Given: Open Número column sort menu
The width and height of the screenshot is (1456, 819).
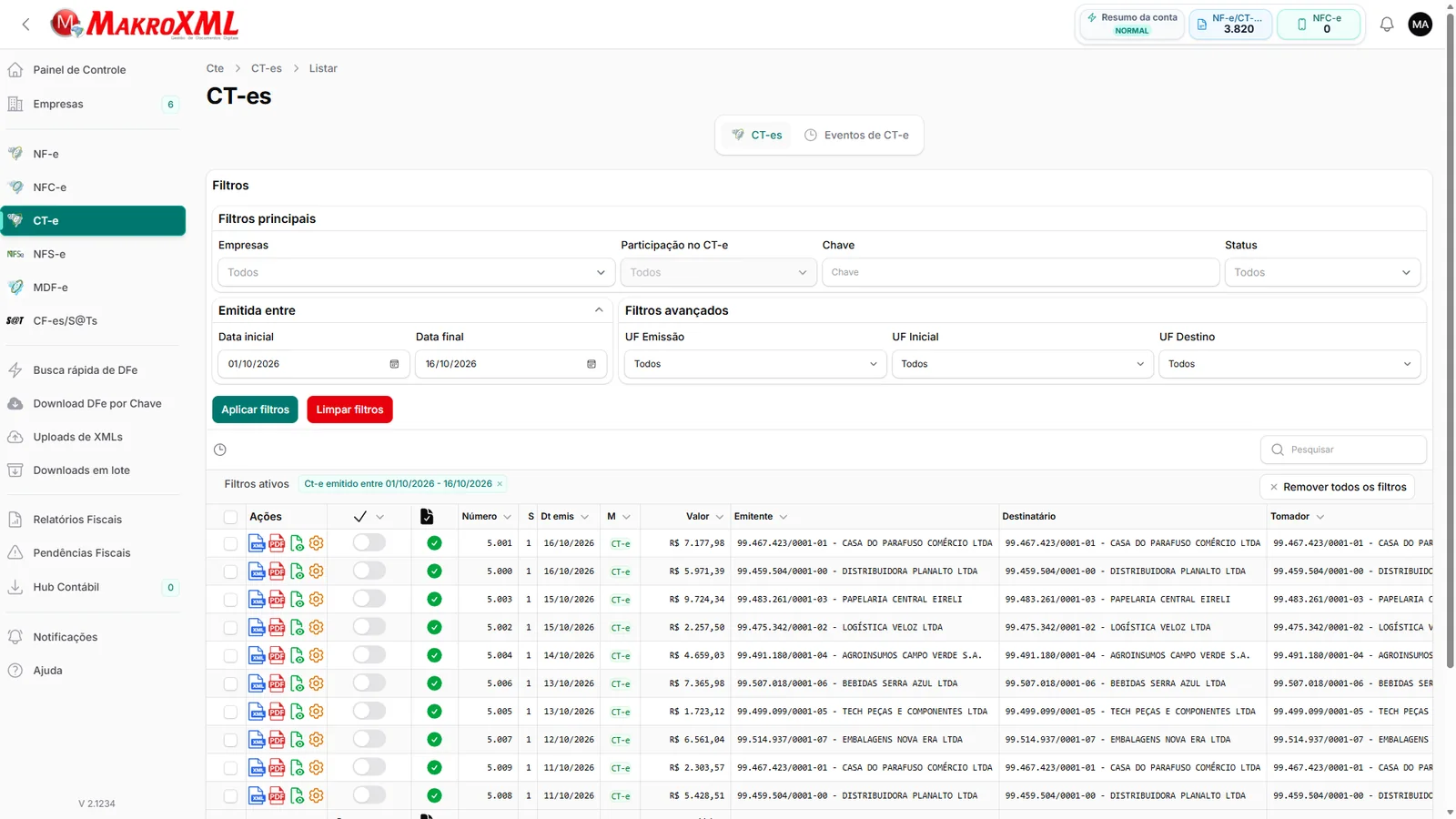Looking at the screenshot, I should 507,517.
